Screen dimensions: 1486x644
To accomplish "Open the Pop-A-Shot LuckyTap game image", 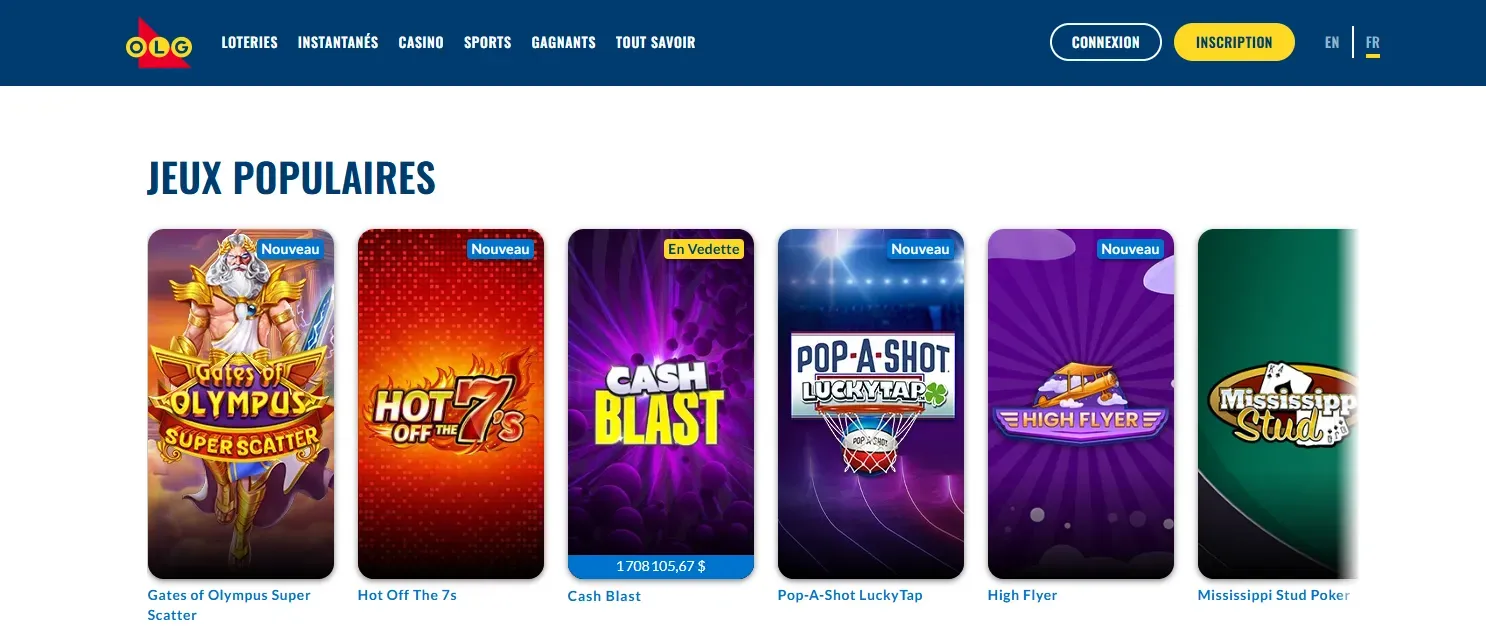I will pyautogui.click(x=871, y=404).
